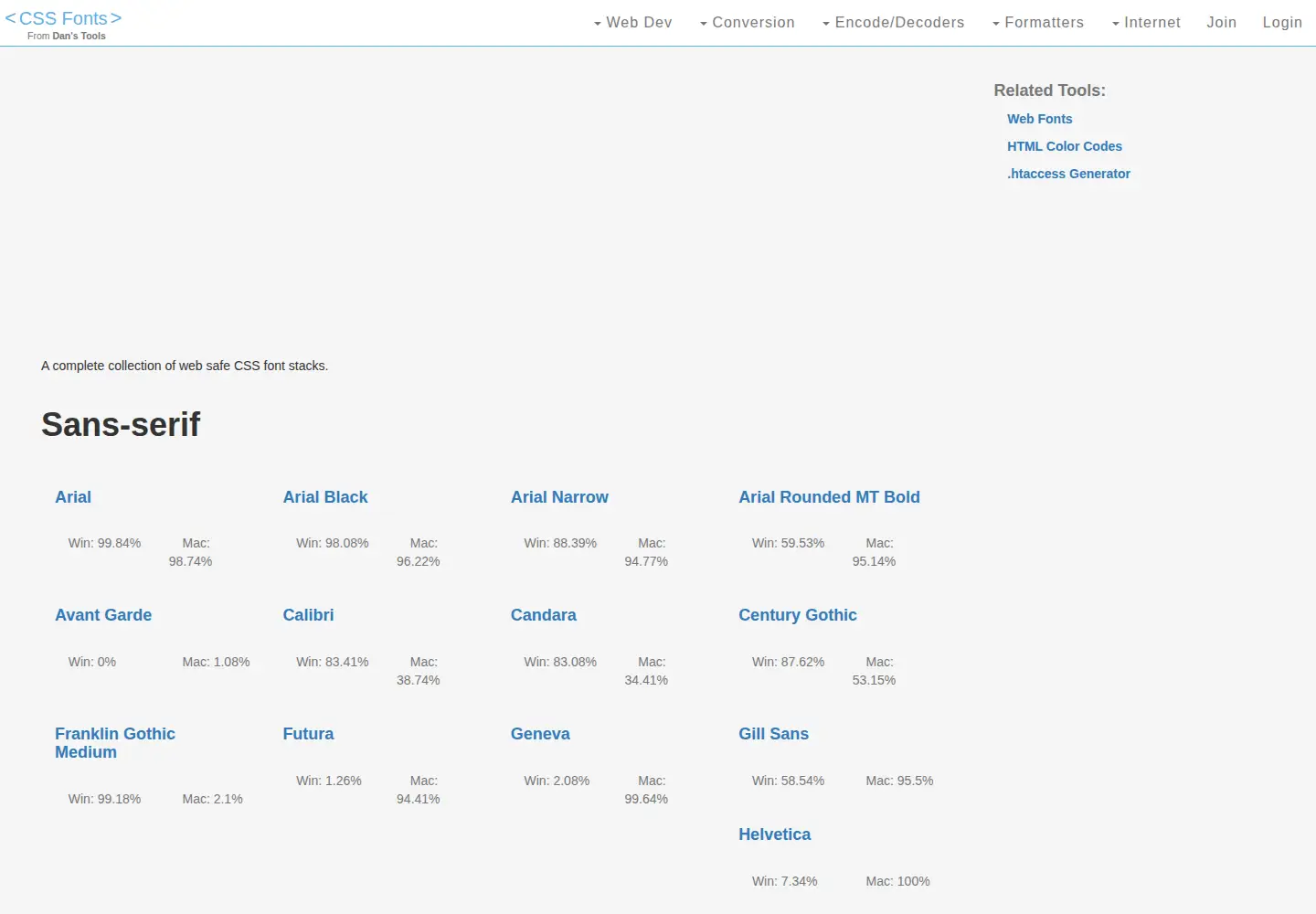Click 'Win: 83.41%' under Calibri
Image resolution: width=1316 pixels, height=914 pixels.
pos(333,662)
